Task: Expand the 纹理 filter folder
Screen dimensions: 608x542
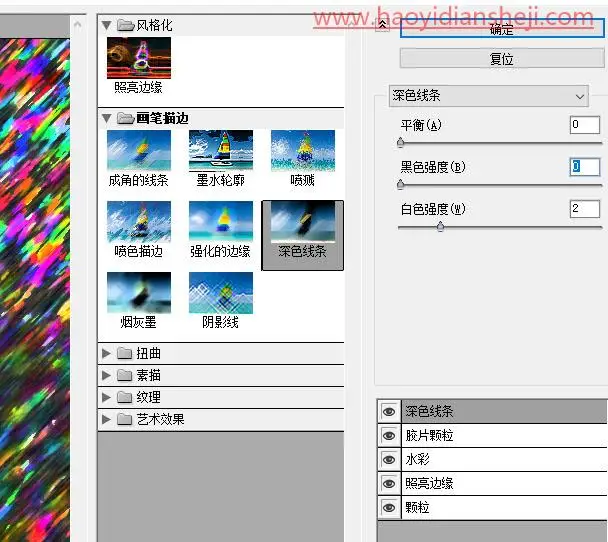Action: [x=106, y=397]
